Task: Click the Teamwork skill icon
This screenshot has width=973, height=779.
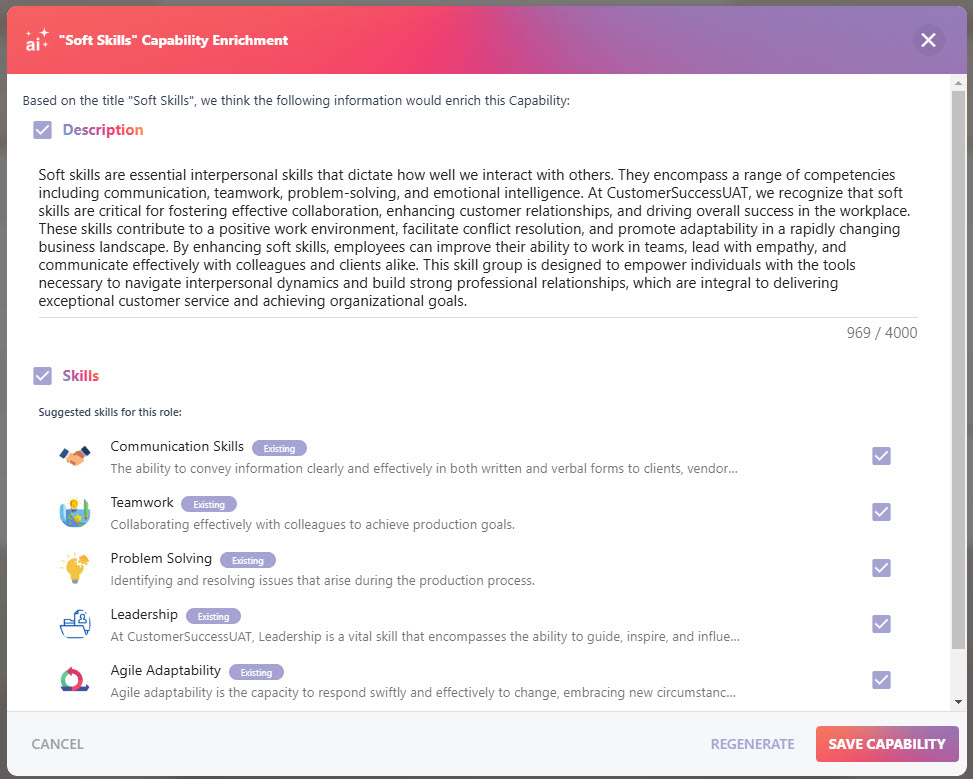Action: 74,512
